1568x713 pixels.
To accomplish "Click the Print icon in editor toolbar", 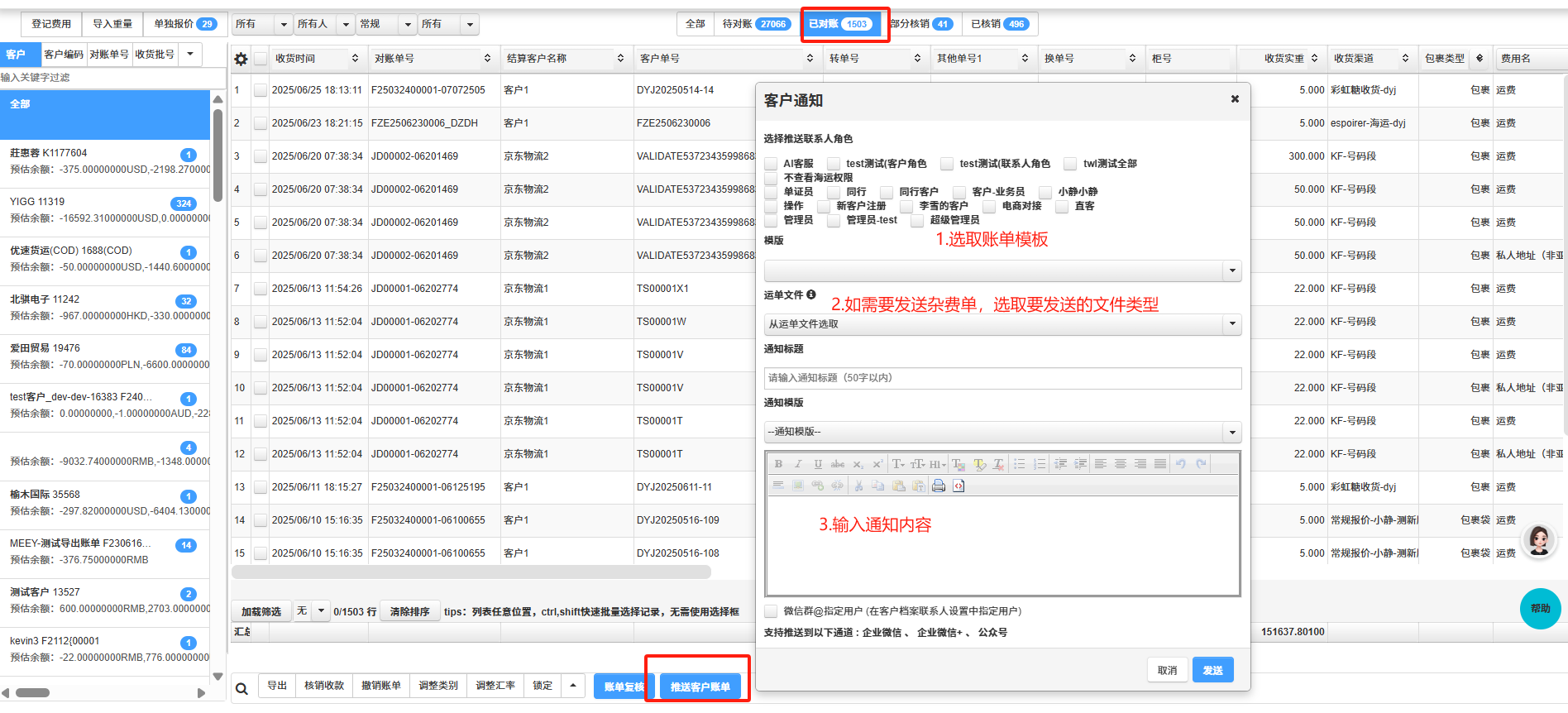I will [x=939, y=486].
